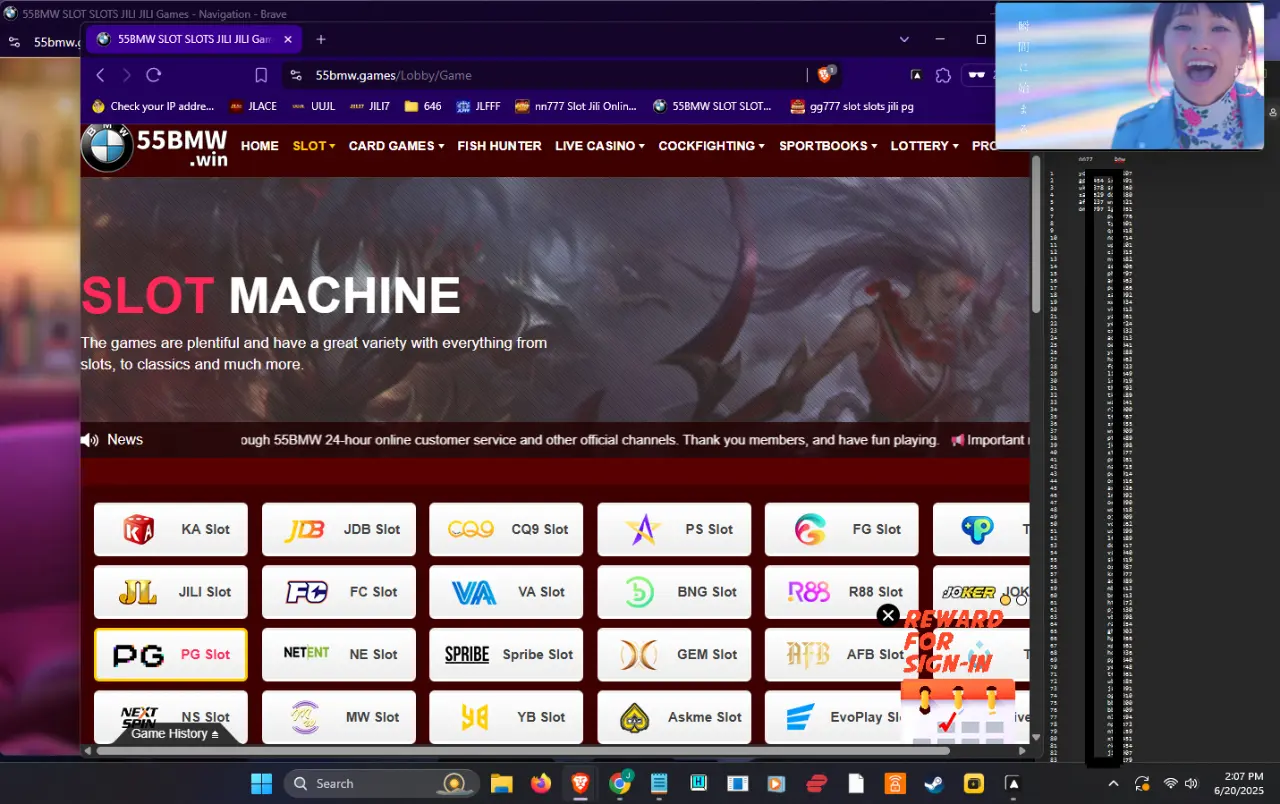Open the GEM Slot provider tile

tap(674, 654)
